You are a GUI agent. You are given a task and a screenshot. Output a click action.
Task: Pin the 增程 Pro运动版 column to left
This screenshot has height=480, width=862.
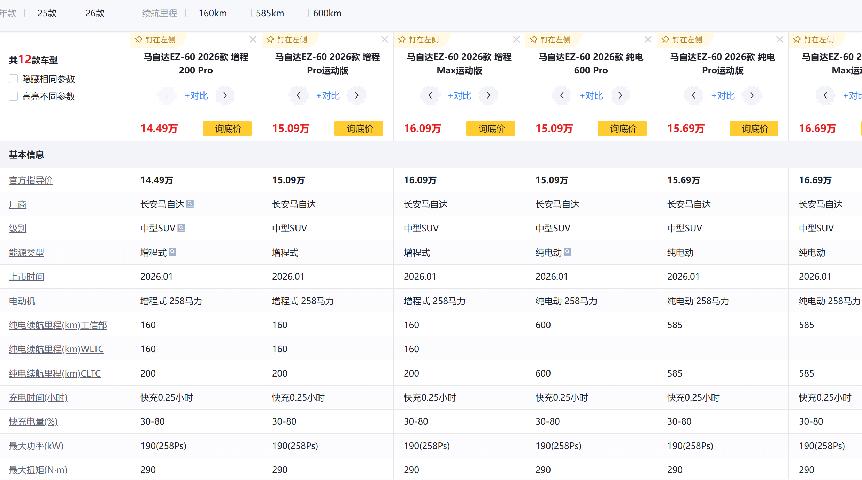(x=287, y=40)
